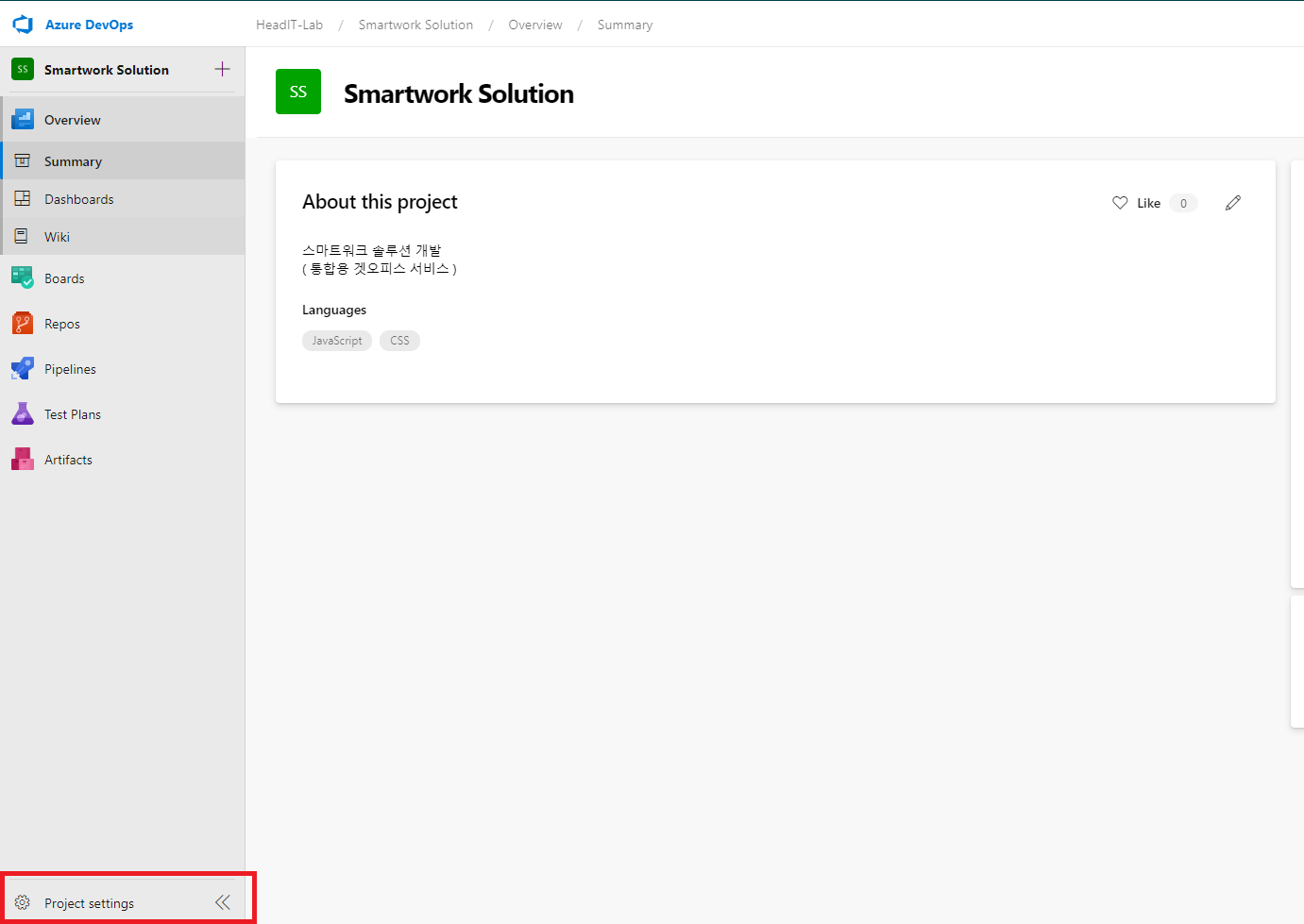Image resolution: width=1304 pixels, height=924 pixels.
Task: Click the Like button text
Action: click(x=1149, y=203)
